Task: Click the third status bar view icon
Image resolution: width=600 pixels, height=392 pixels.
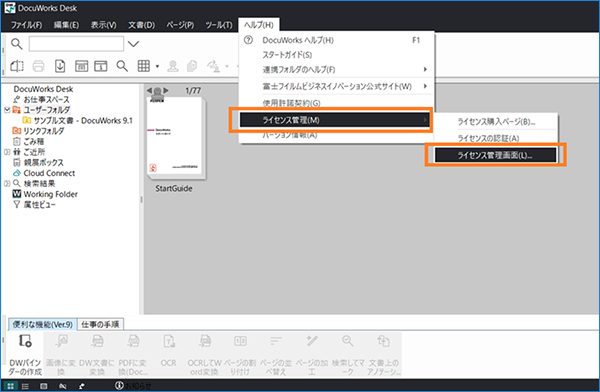Action: pos(44,386)
